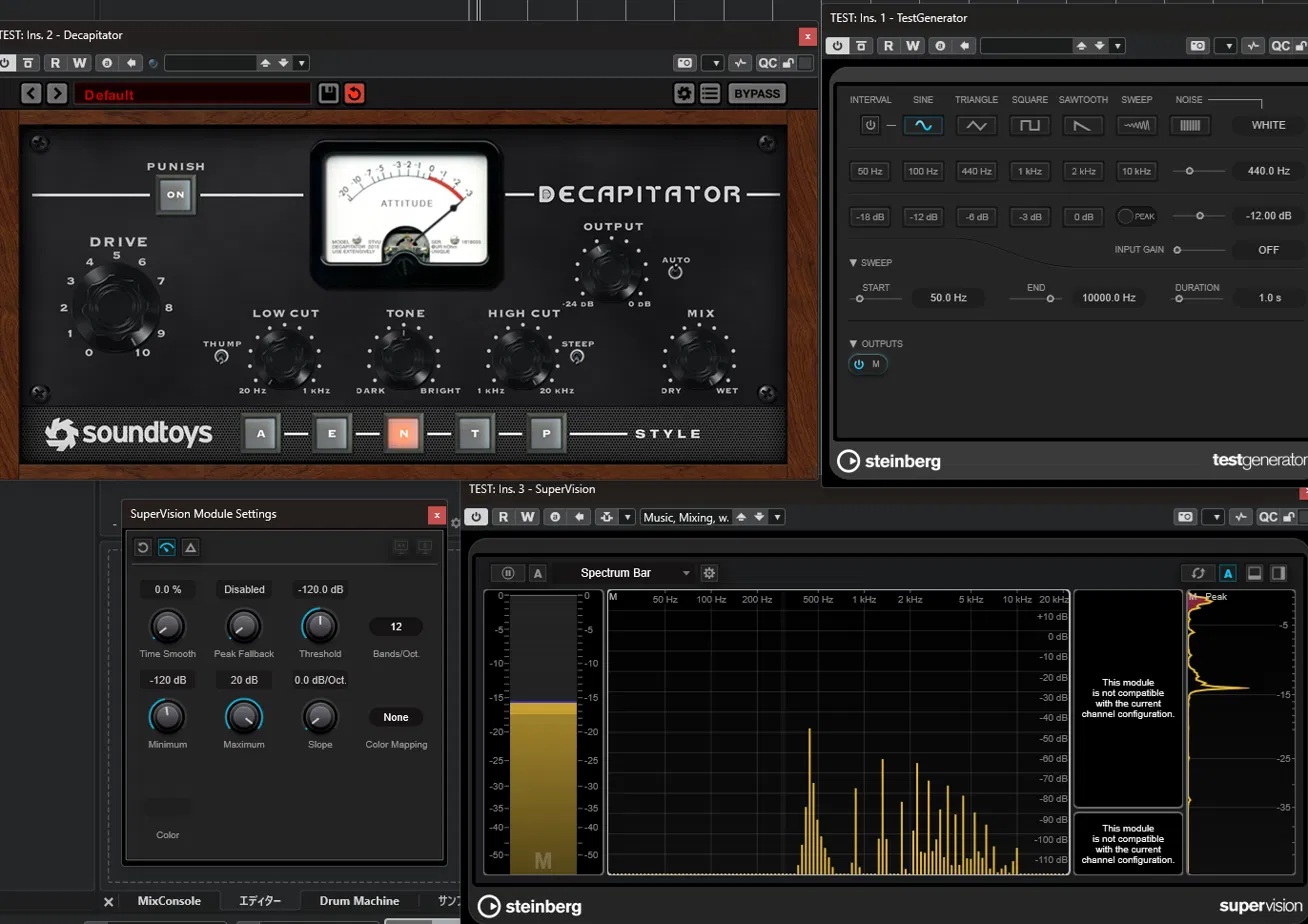Adjust the TestGenerator frequency slider handle
This screenshot has width=1308, height=924.
click(x=1189, y=171)
